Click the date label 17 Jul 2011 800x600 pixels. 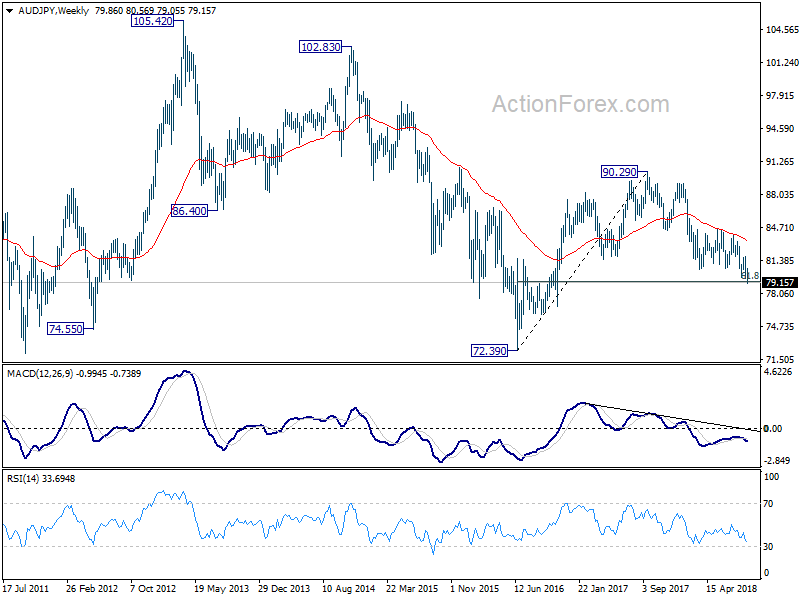click(26, 588)
